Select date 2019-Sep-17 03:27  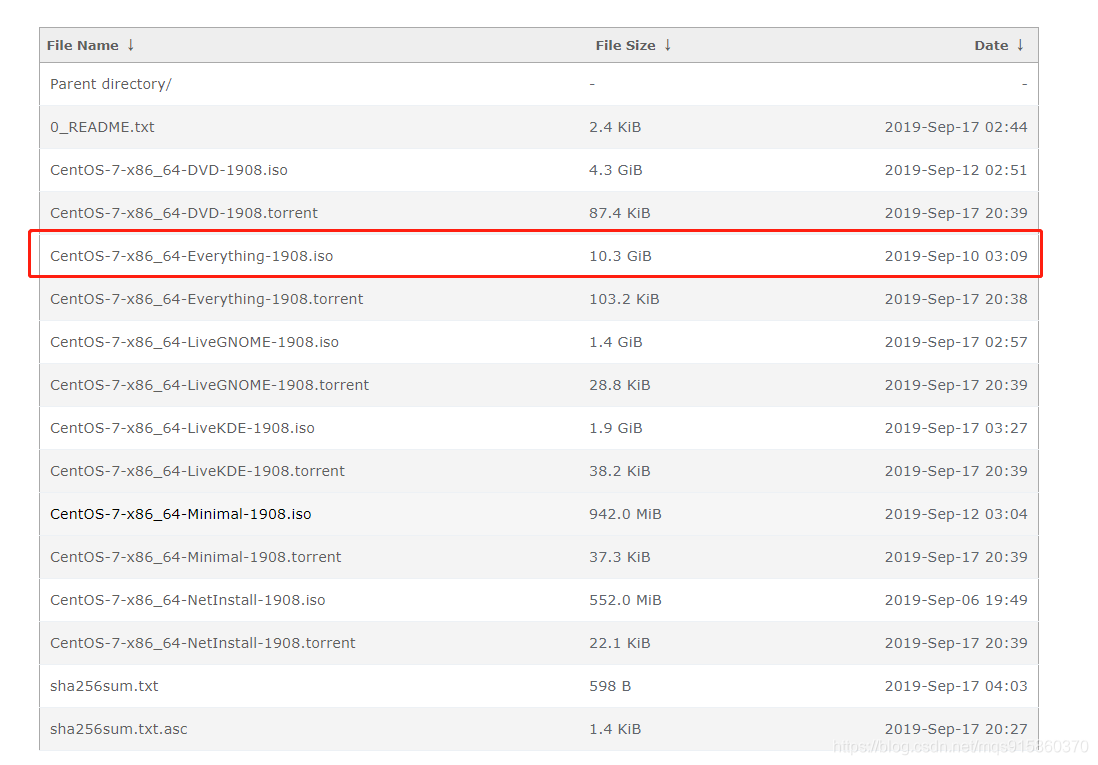pos(956,428)
